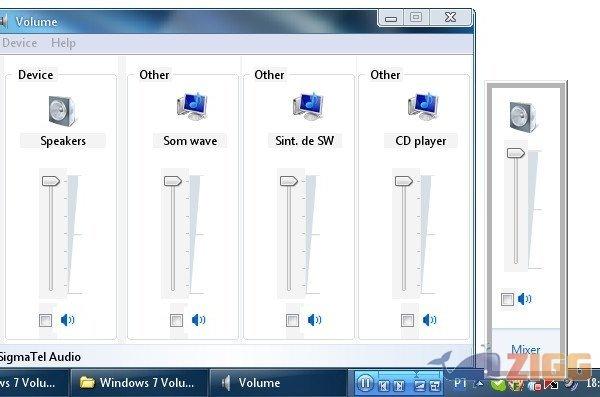Click the CD player label

421,141
